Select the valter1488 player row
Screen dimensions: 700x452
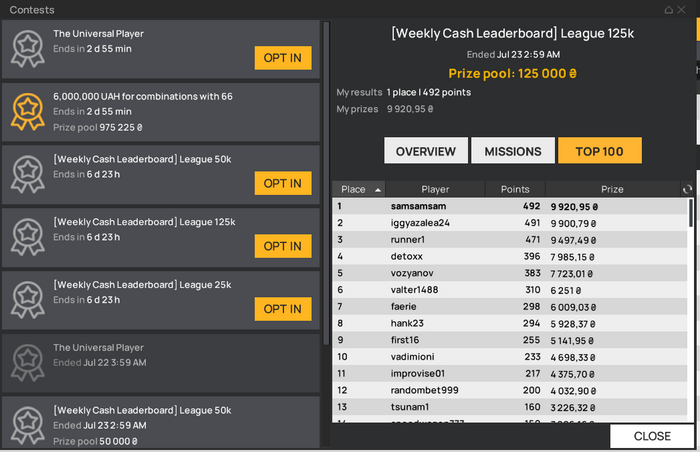(x=510, y=290)
